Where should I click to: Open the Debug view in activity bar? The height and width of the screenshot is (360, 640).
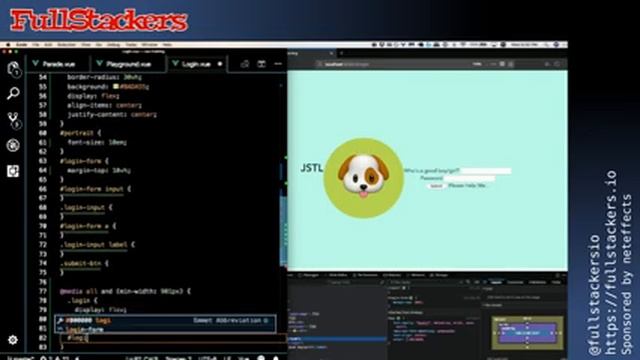pyautogui.click(x=13, y=145)
